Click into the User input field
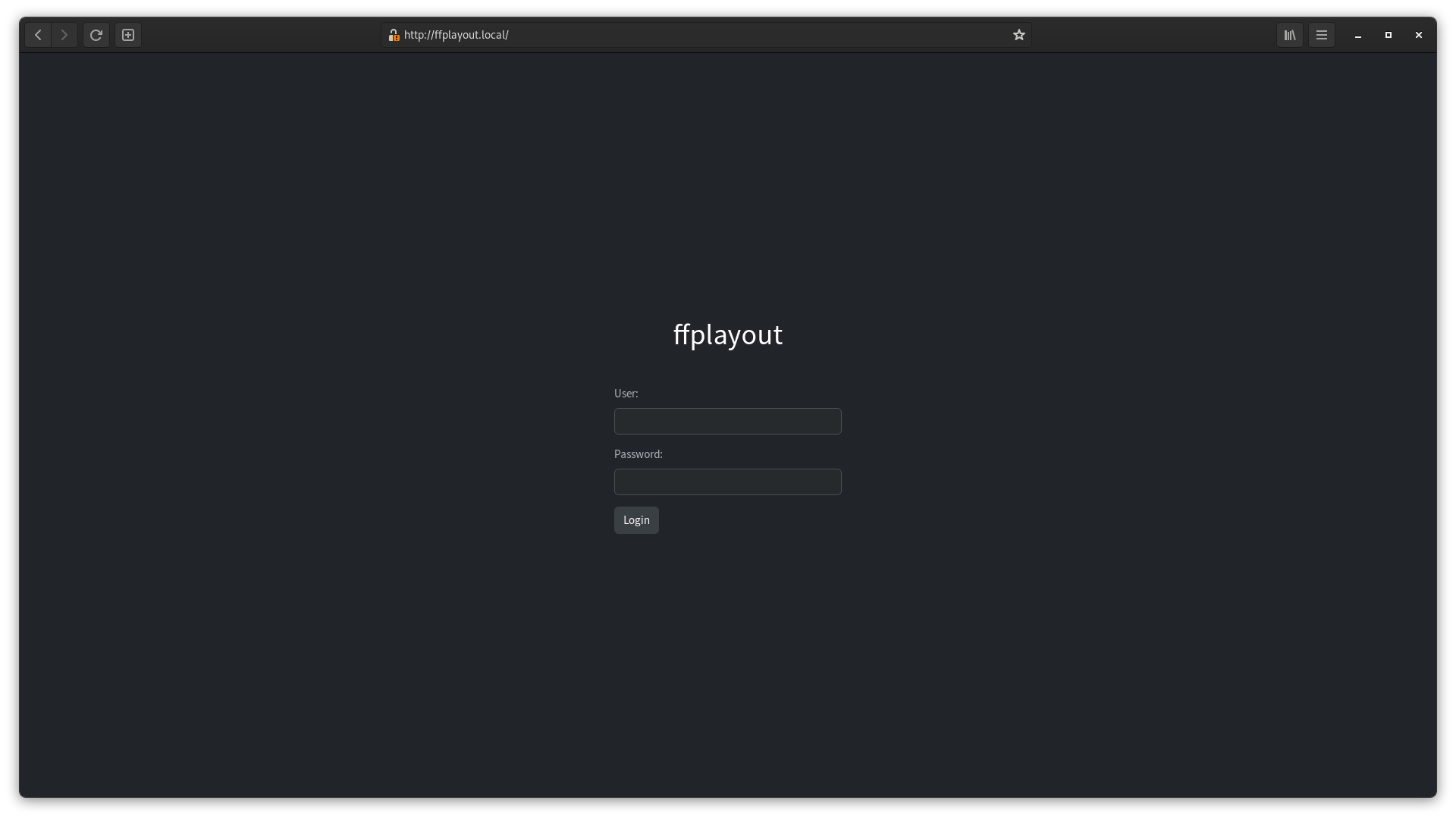Image resolution: width=1456 pixels, height=819 pixels. coord(728,421)
